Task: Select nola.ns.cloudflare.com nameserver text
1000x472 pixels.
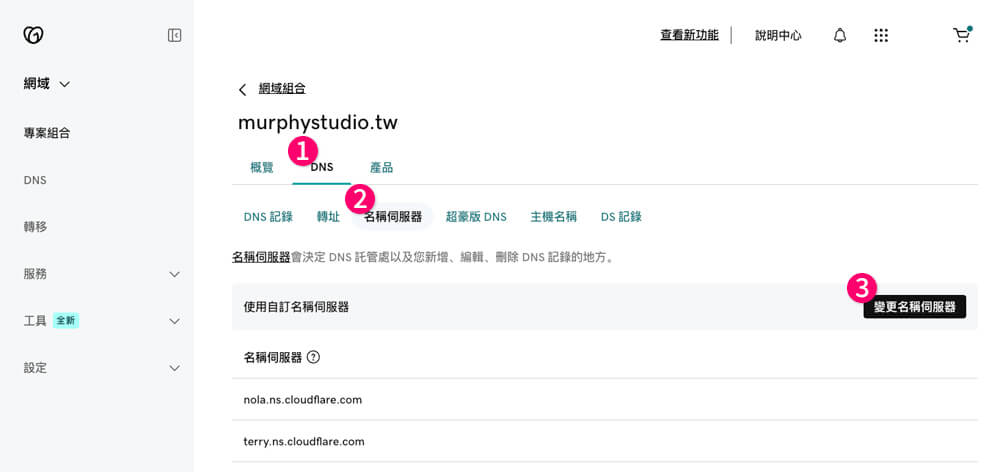Action: point(303,400)
